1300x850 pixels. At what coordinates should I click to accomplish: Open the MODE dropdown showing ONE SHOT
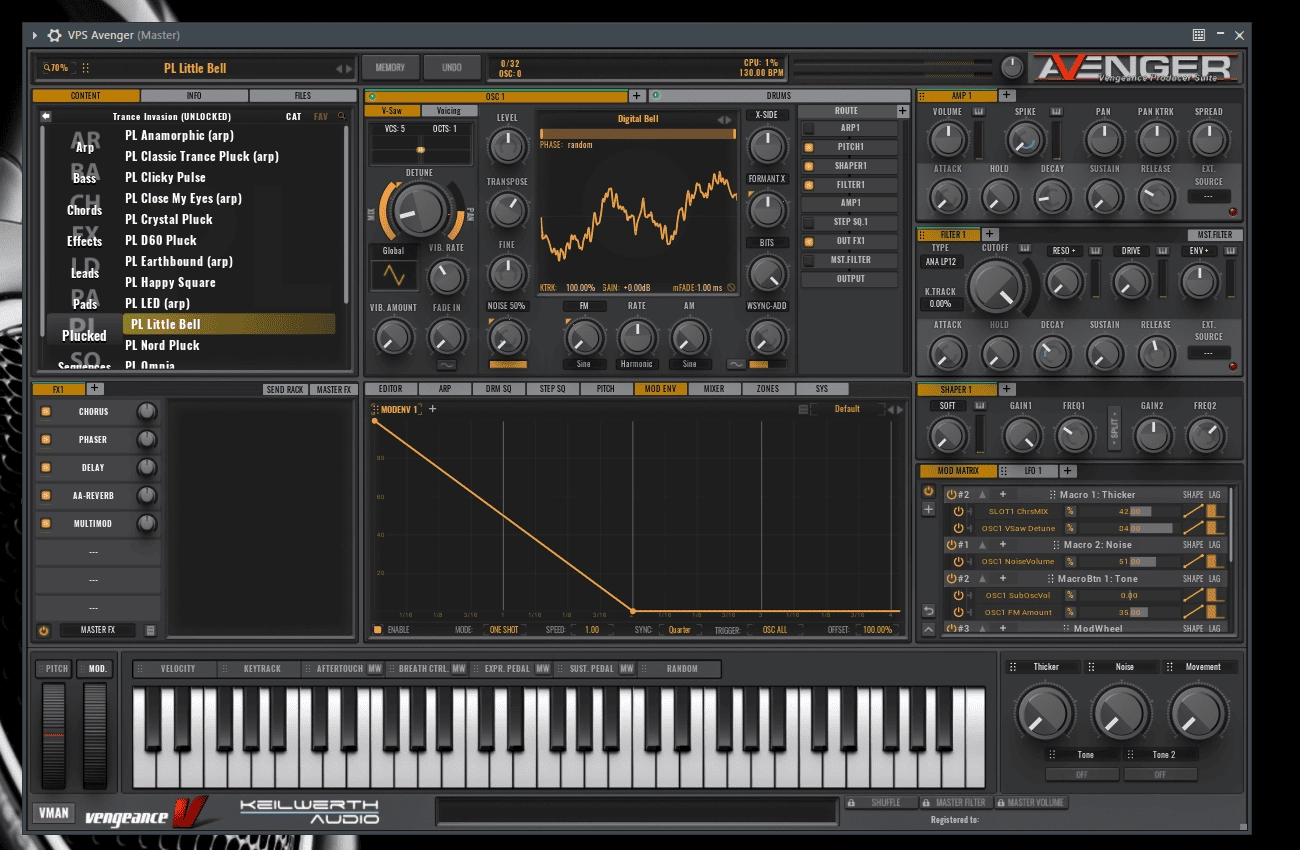tap(503, 630)
